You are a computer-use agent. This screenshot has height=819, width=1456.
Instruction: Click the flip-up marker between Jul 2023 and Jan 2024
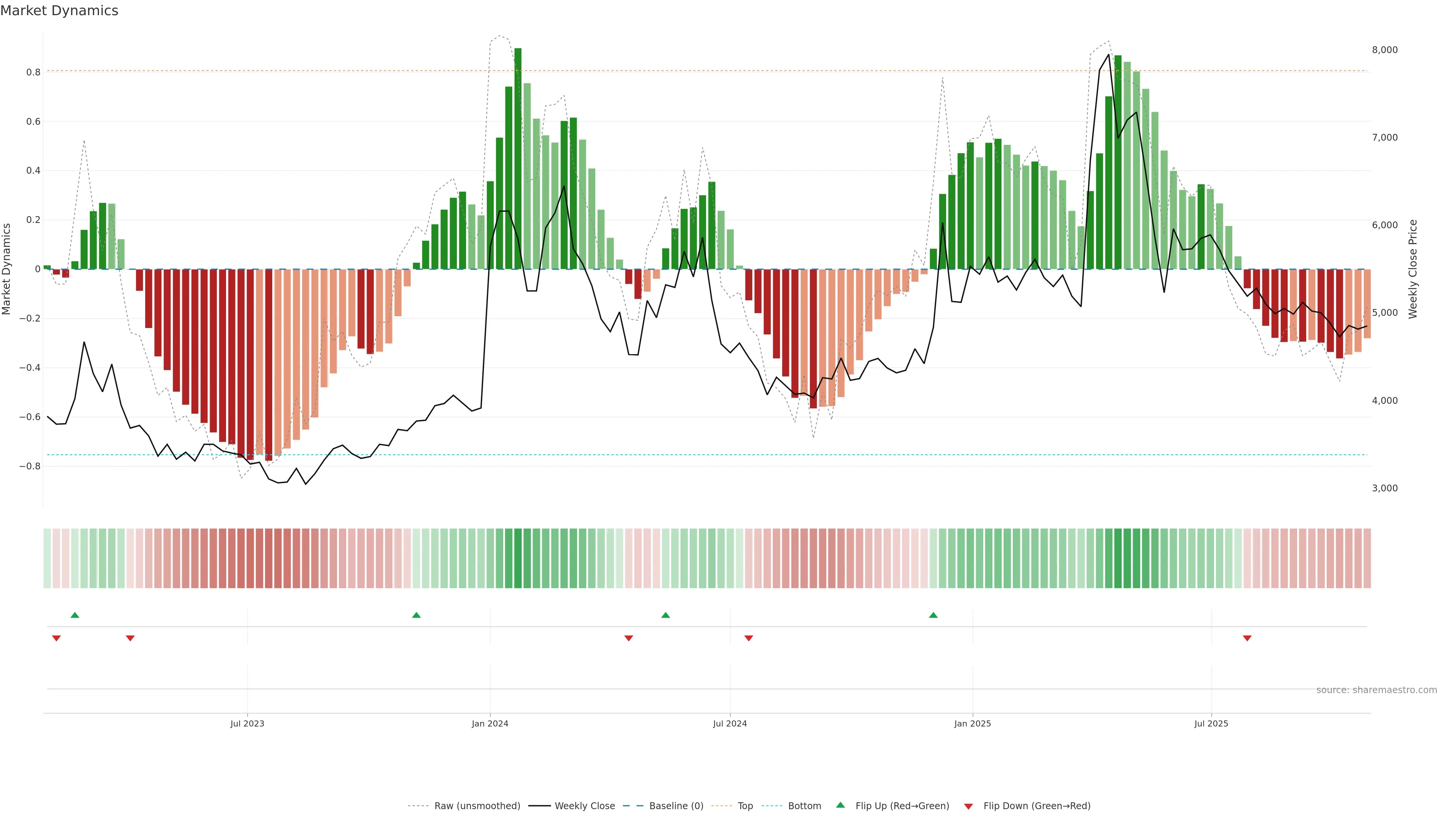pyautogui.click(x=417, y=615)
